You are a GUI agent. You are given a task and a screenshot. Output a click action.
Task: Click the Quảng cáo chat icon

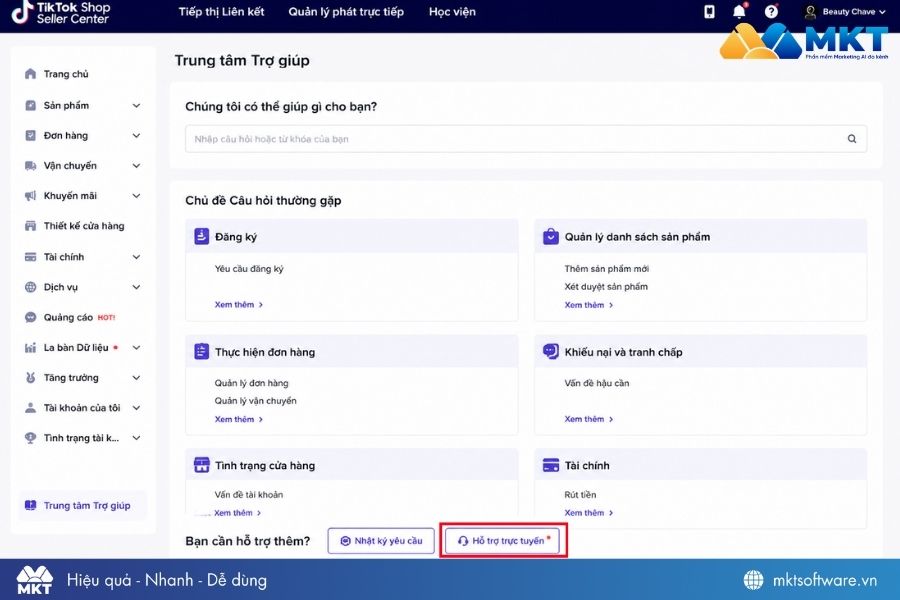tap(30, 318)
